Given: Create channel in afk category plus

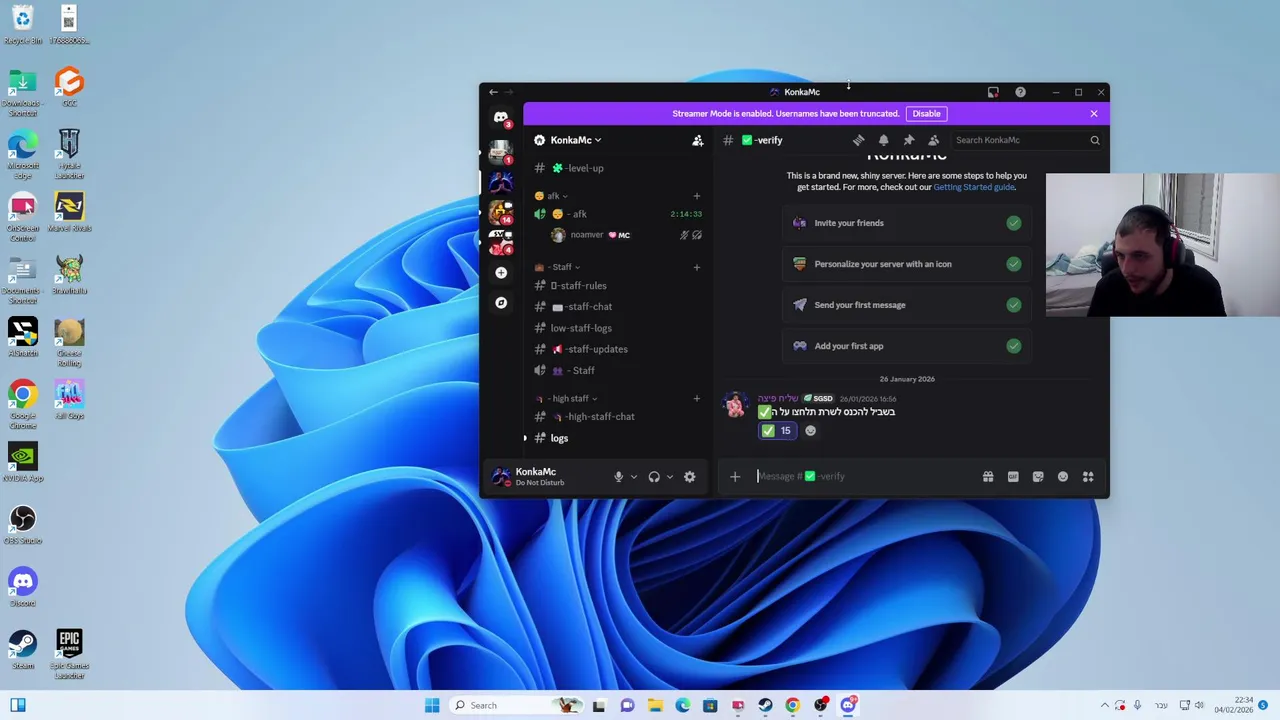Looking at the screenshot, I should point(697,196).
